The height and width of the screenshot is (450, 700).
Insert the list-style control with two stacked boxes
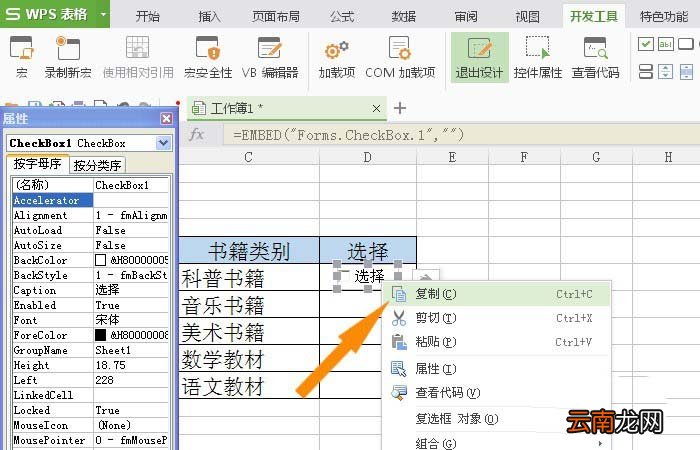(646, 71)
